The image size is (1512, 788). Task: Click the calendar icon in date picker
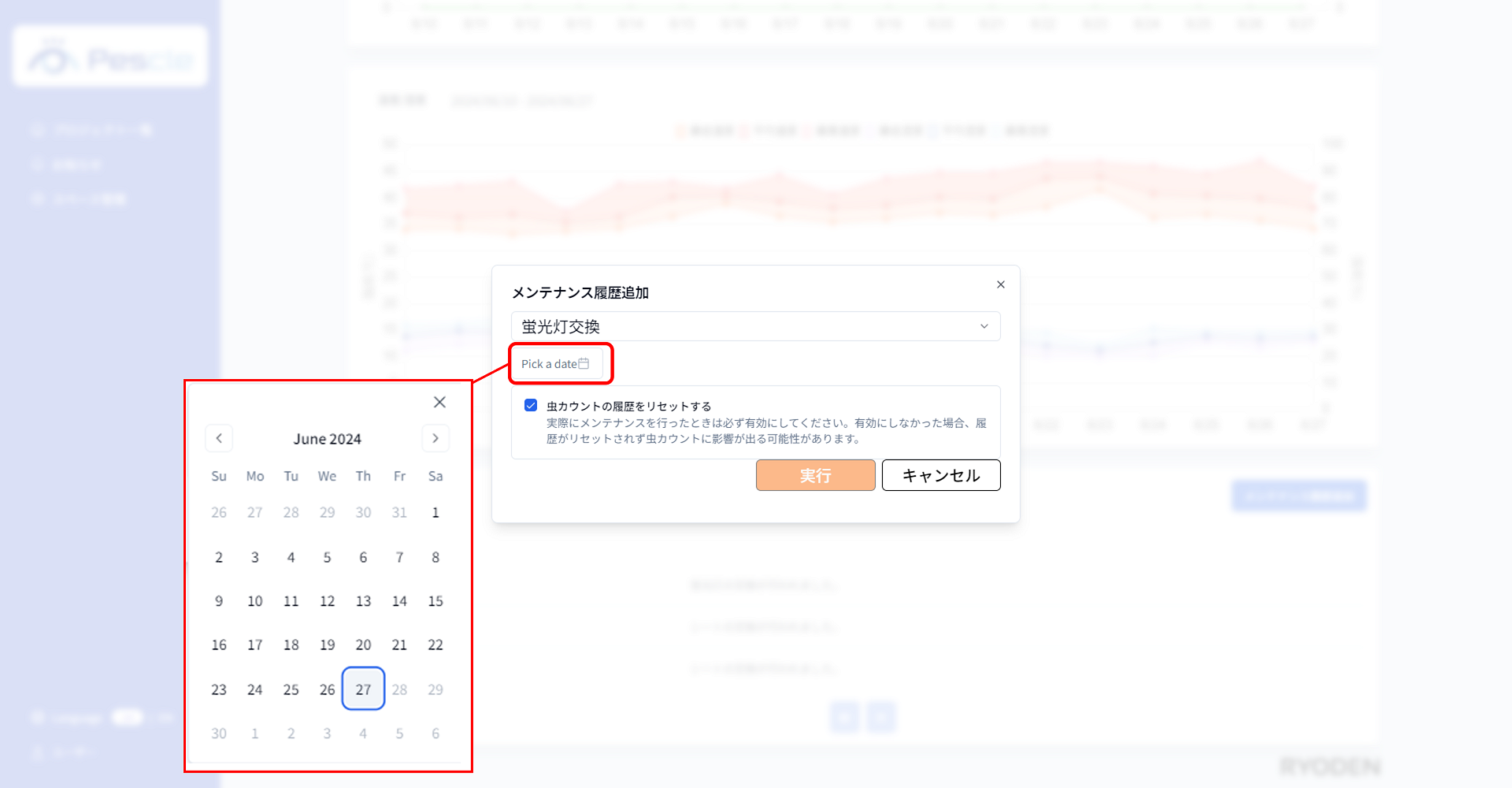coord(584,363)
